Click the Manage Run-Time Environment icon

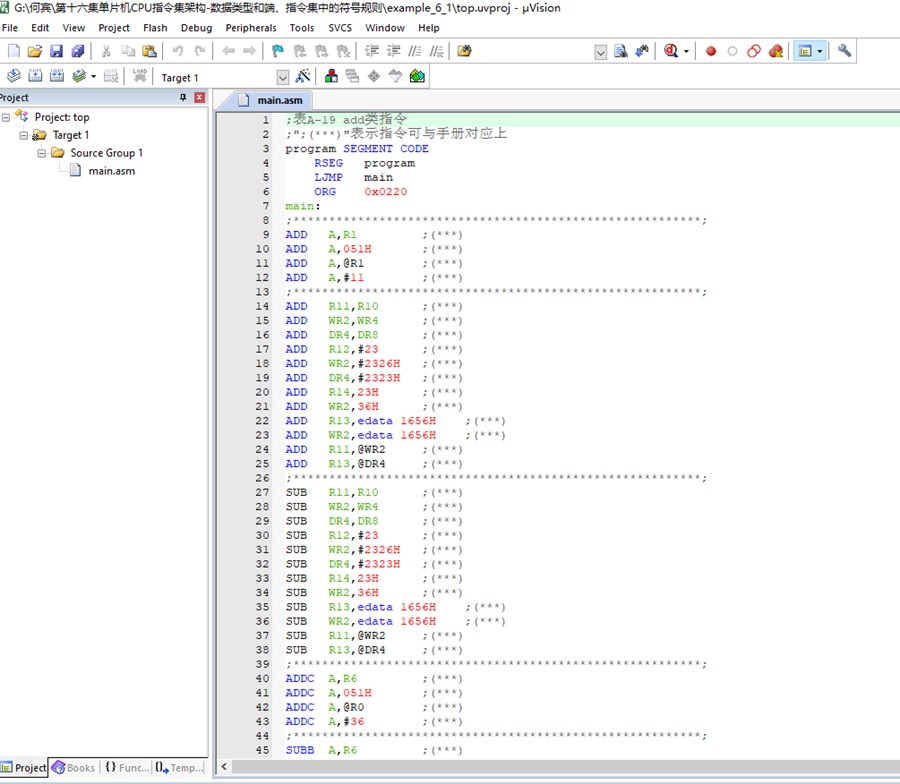(395, 77)
